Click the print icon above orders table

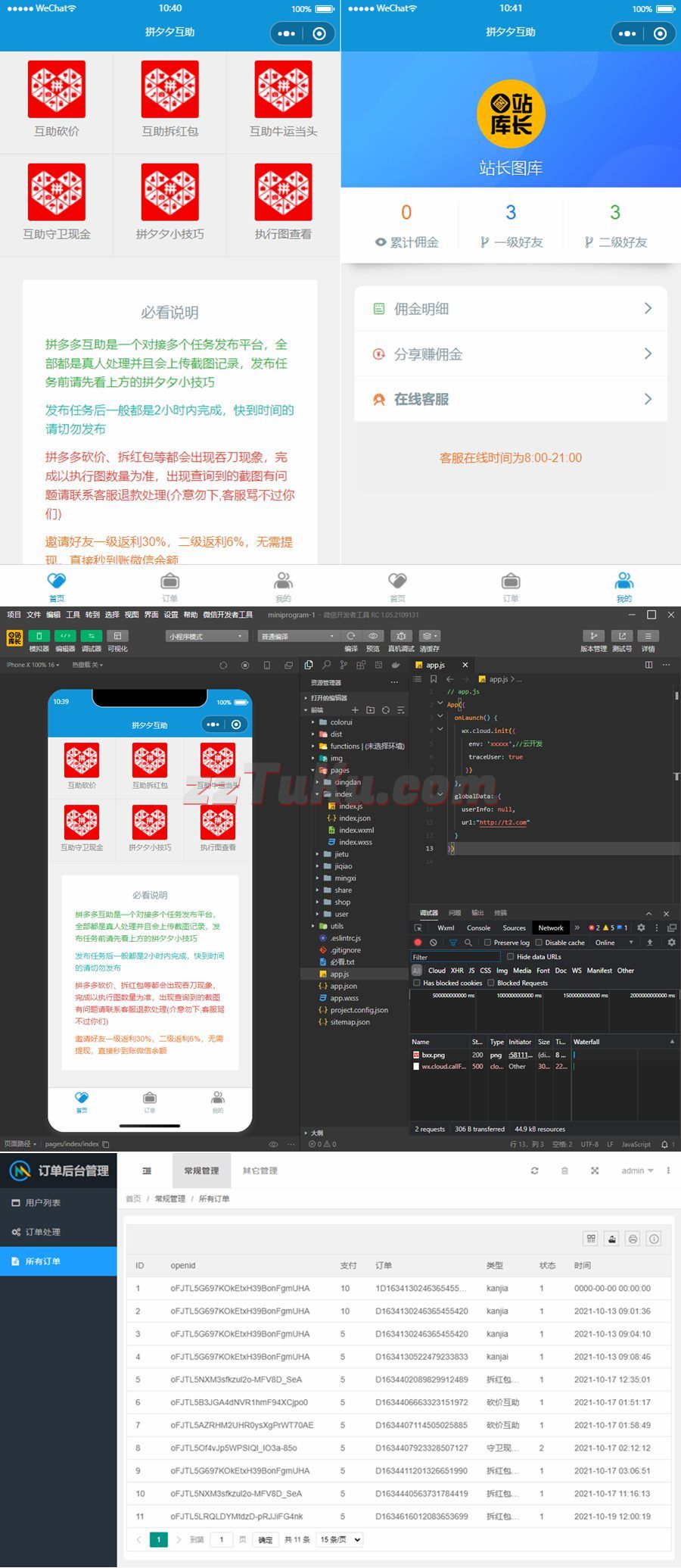coord(633,1239)
